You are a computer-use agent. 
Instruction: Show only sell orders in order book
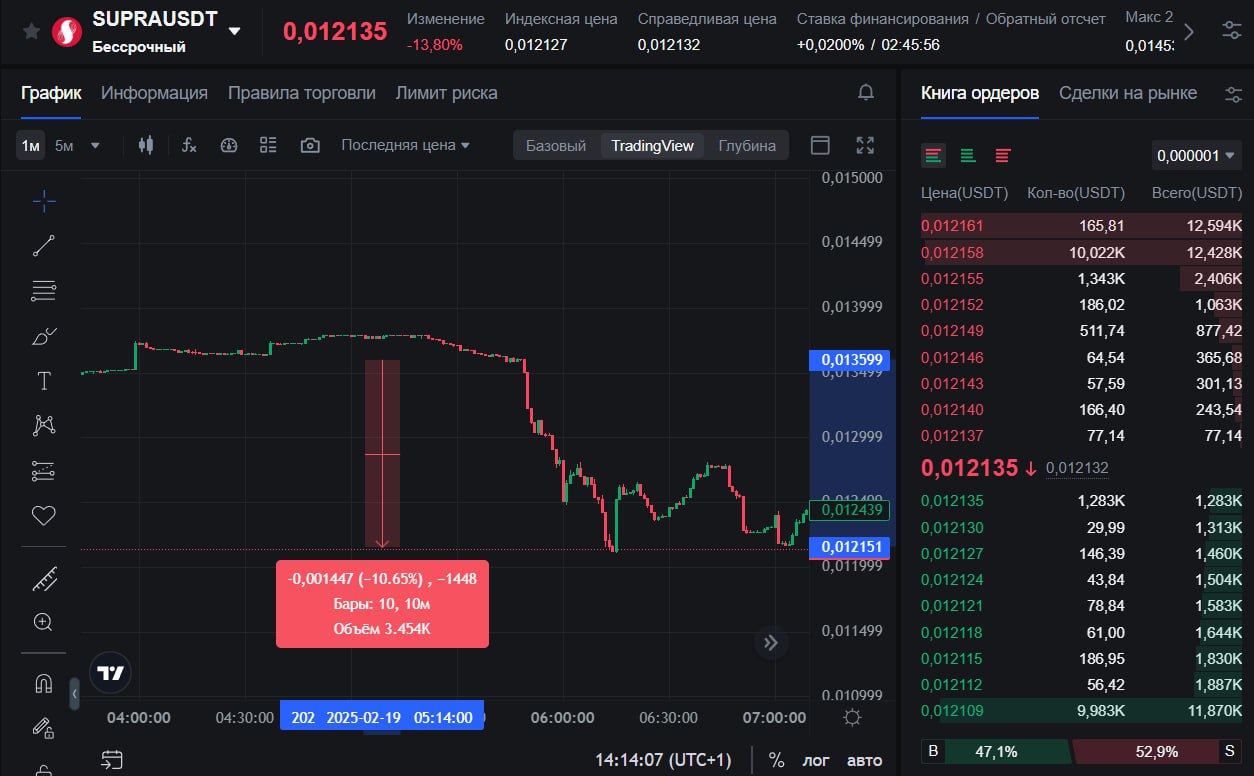point(1002,155)
